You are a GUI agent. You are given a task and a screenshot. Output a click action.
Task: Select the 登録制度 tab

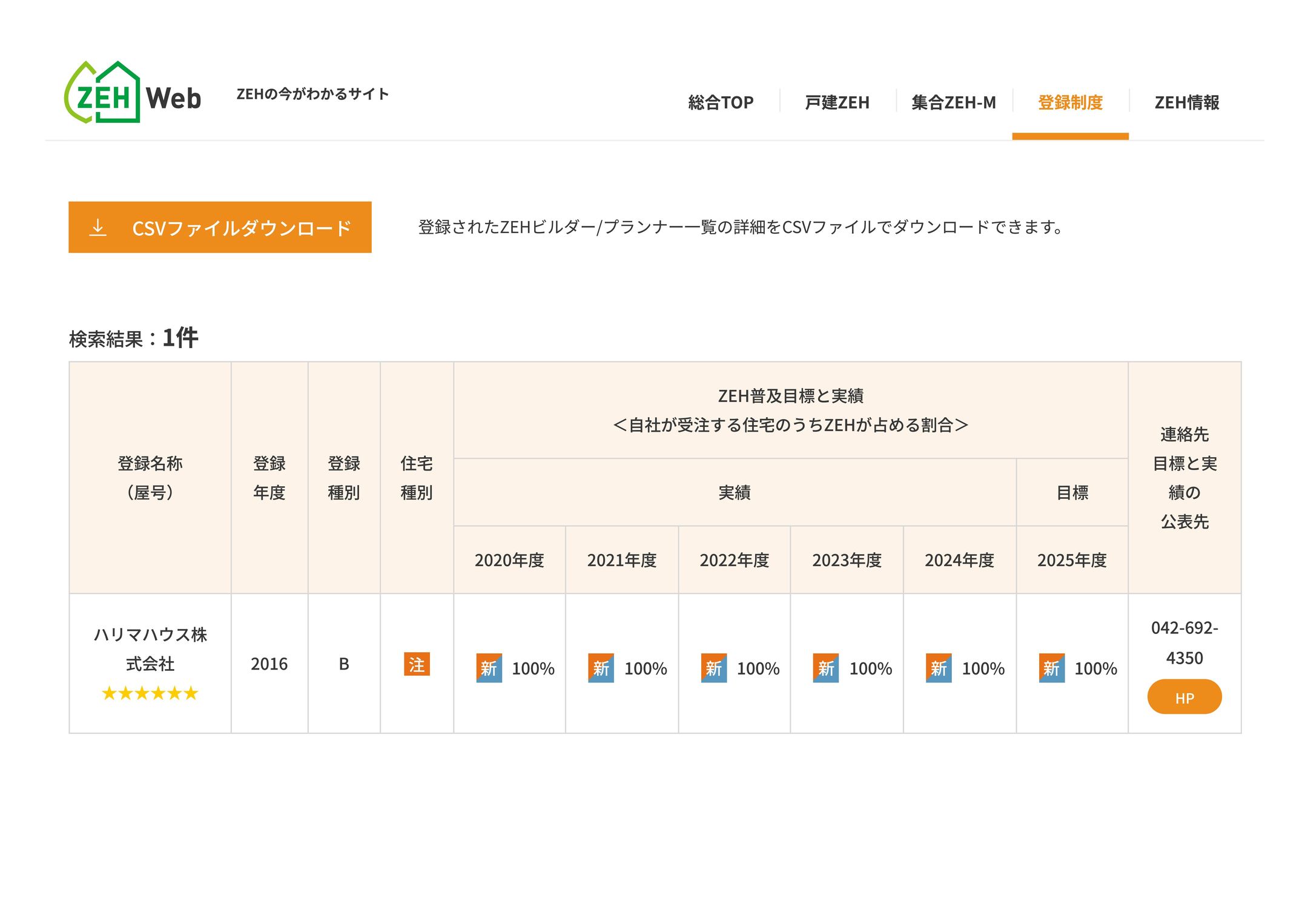point(1070,102)
